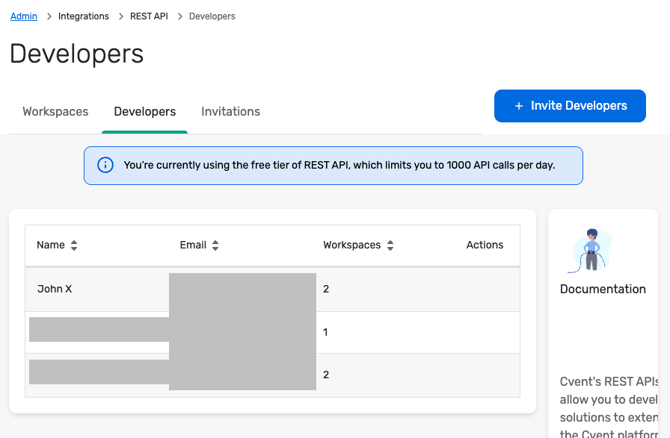This screenshot has height=438, width=670.
Task: Click the Admin breadcrumb link
Action: coord(24,16)
